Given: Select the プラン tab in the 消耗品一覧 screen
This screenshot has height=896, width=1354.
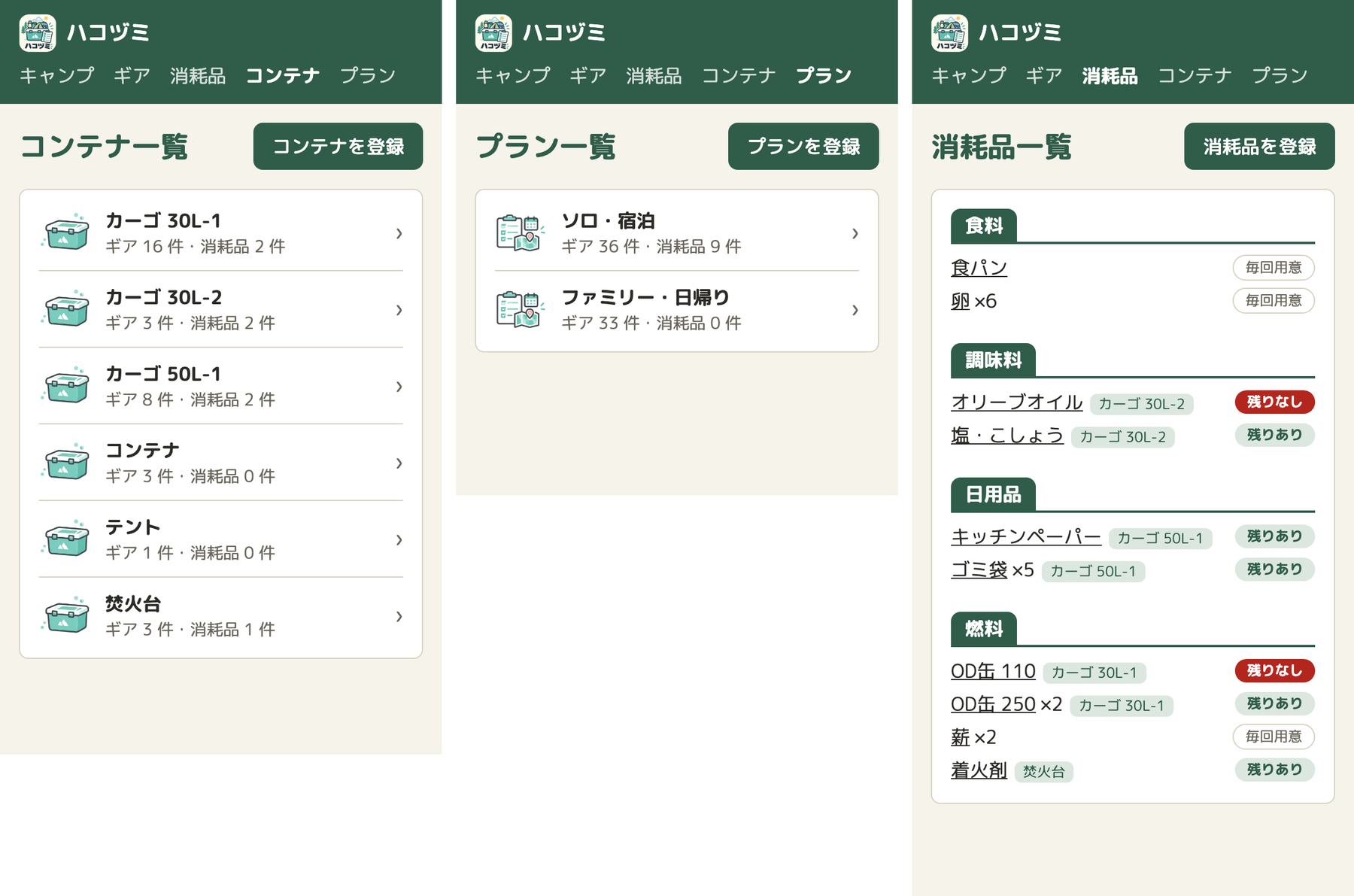Looking at the screenshot, I should (1280, 75).
